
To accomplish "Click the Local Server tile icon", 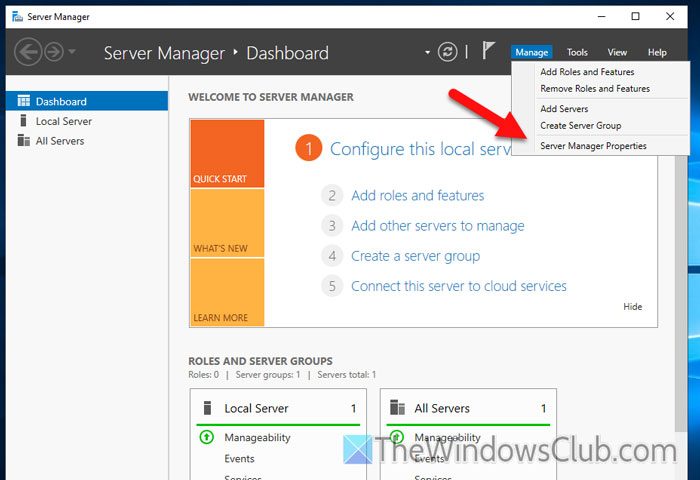I will 207,408.
